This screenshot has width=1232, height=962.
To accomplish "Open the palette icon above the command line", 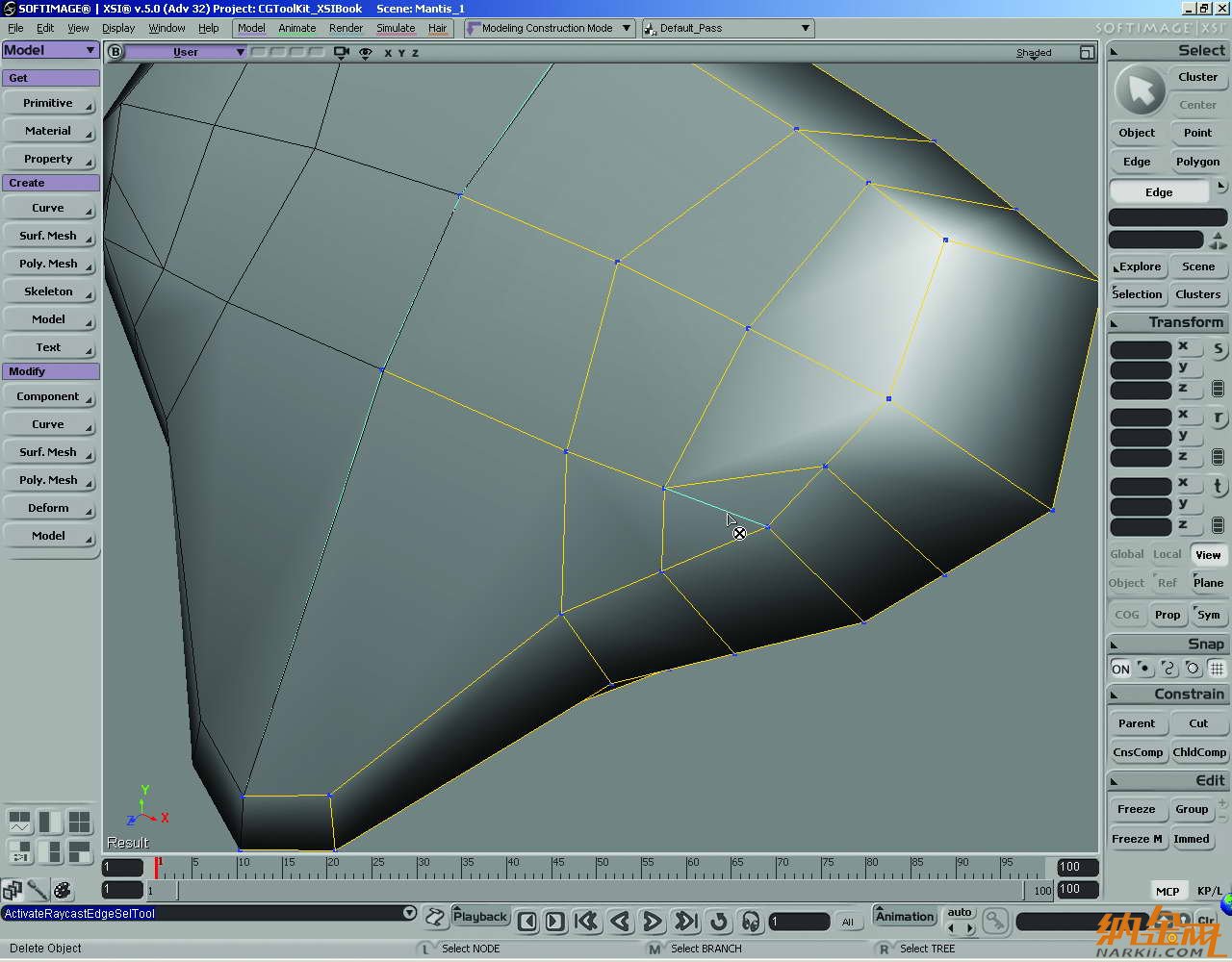I will (63, 890).
